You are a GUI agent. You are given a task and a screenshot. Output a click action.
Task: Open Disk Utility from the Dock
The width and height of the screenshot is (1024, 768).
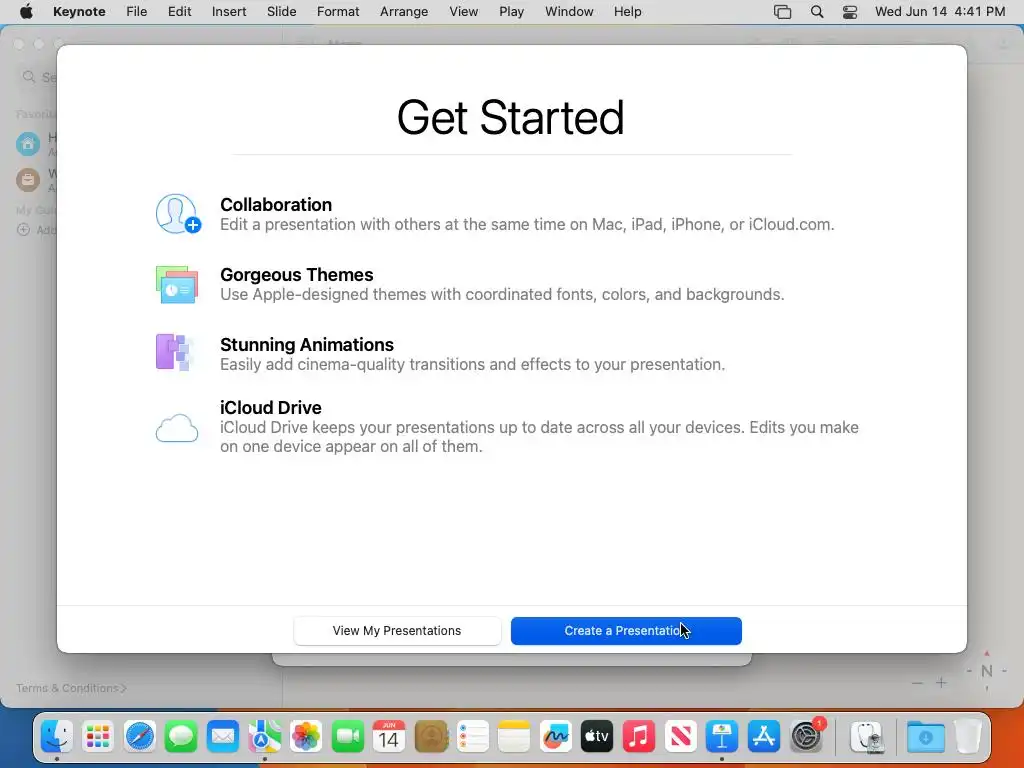point(867,737)
